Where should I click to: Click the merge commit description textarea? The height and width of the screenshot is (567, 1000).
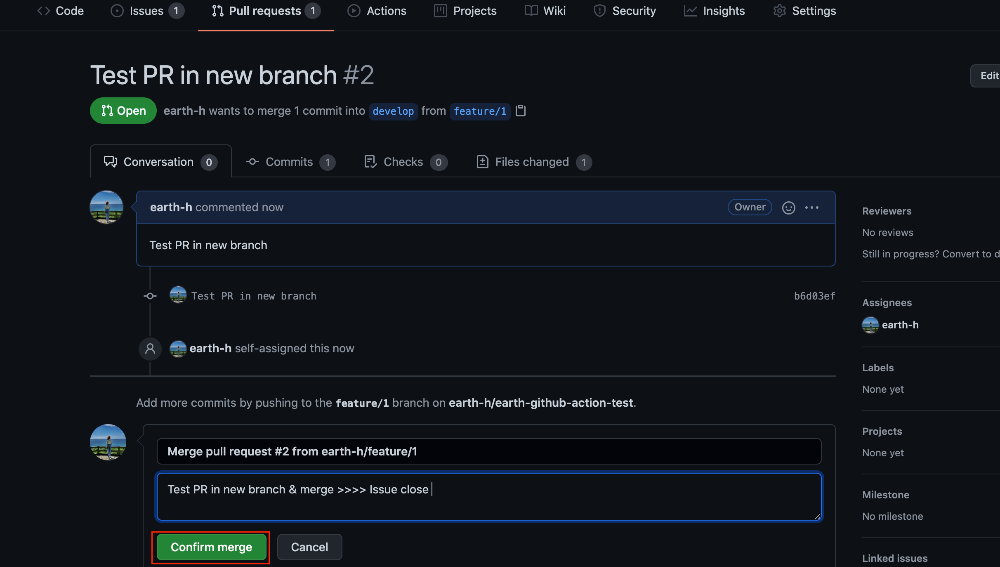coord(489,497)
